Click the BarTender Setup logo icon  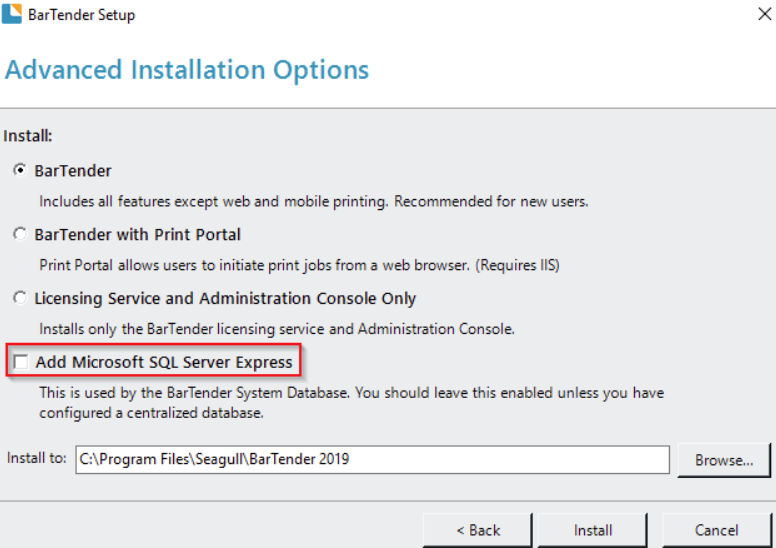click(x=12, y=13)
